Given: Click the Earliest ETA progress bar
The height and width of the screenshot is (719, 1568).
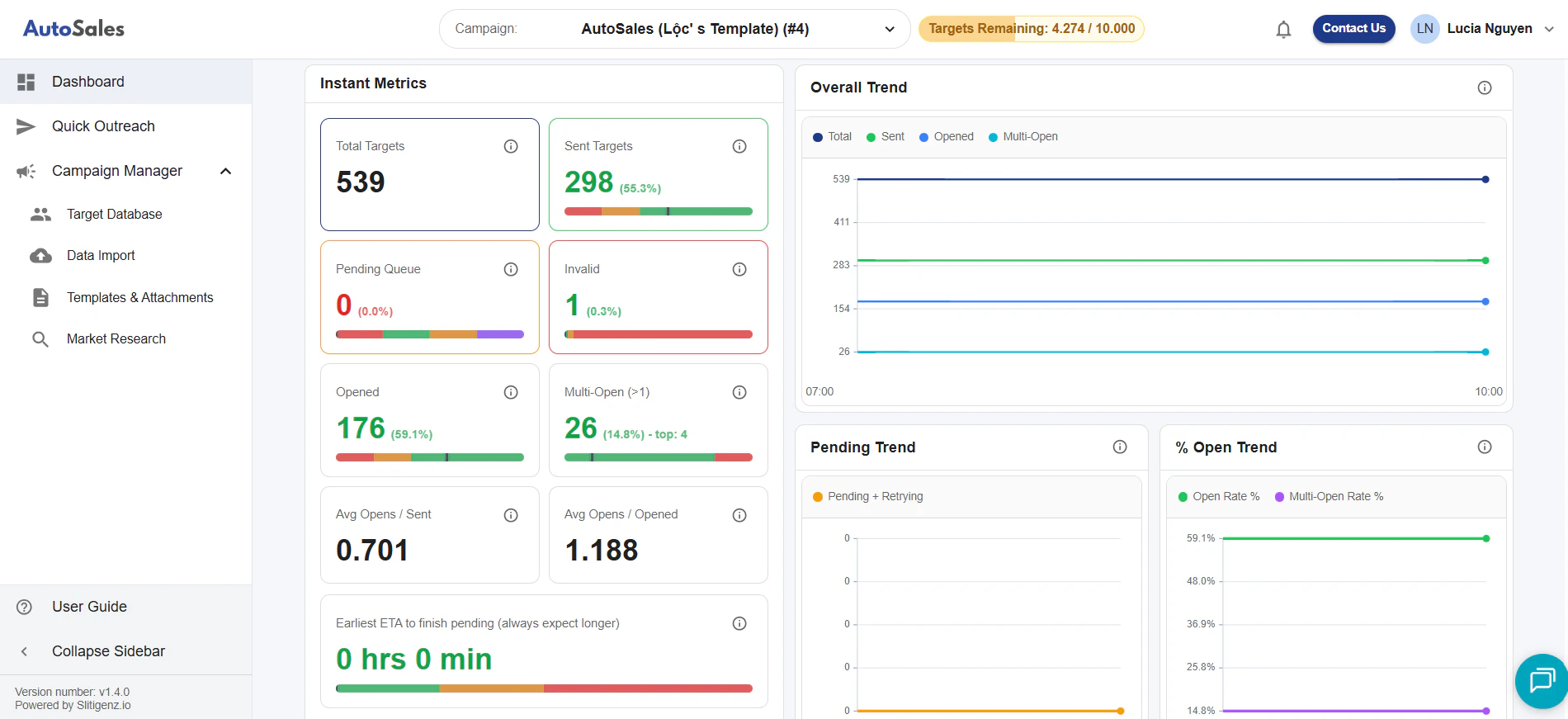Looking at the screenshot, I should (544, 688).
